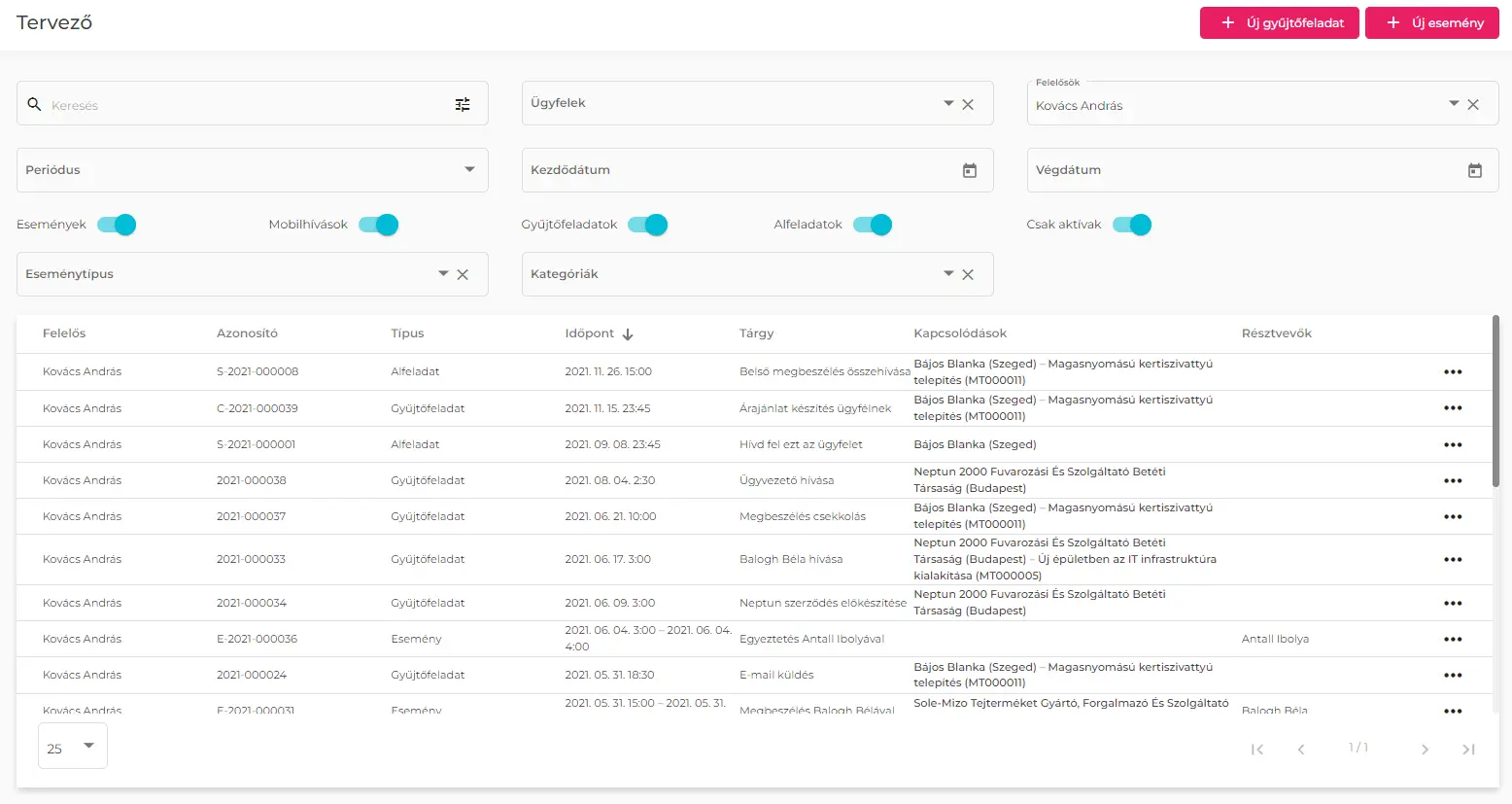Screen dimensions: 1512x804
Task: Clear the Ügyfelek filter field
Action: [x=968, y=105]
